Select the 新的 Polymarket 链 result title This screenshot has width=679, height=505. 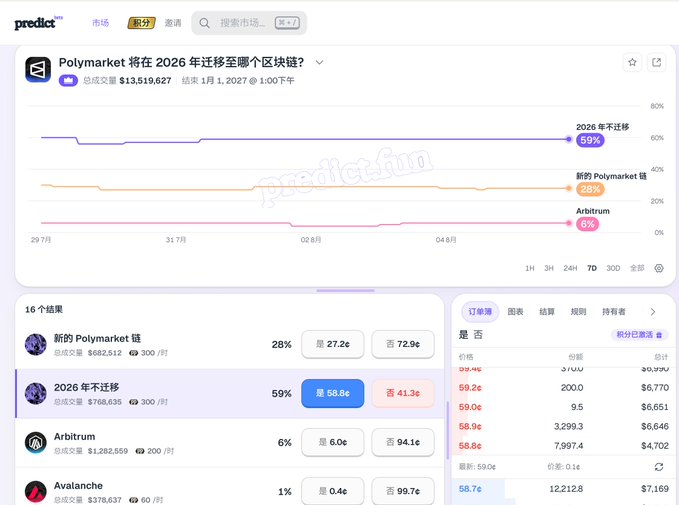[97, 339]
